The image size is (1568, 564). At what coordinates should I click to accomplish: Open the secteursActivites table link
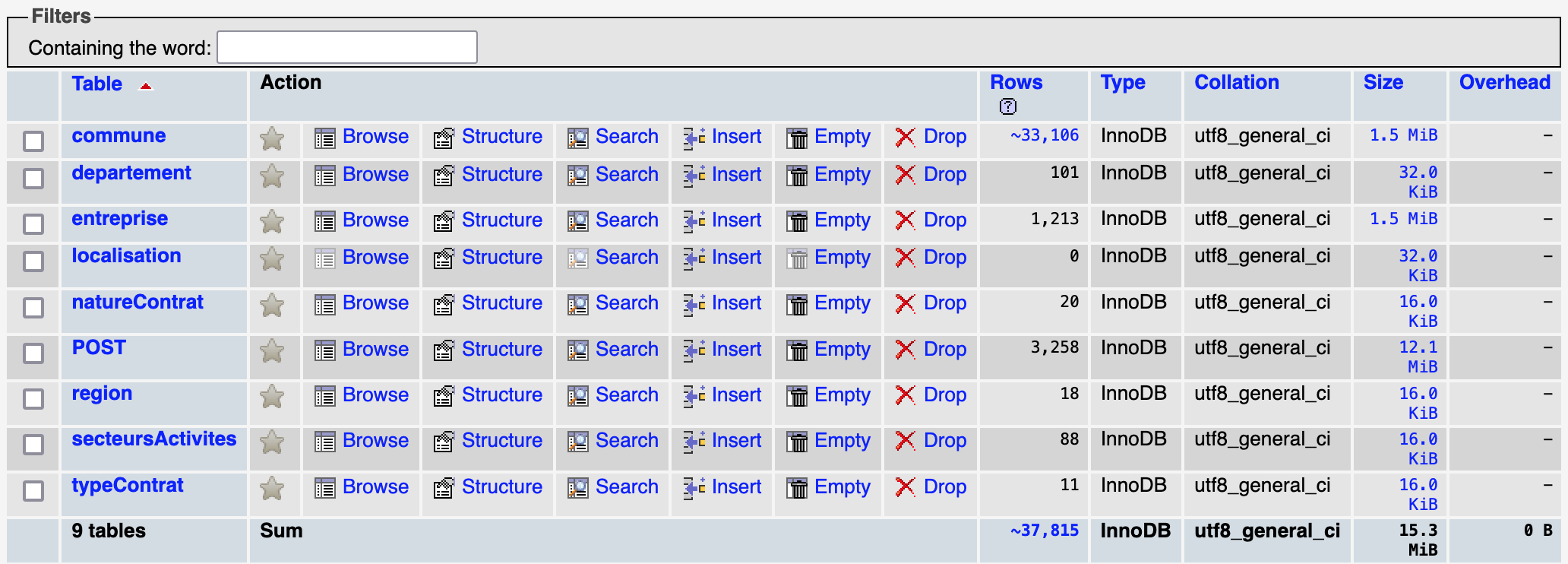coord(154,439)
